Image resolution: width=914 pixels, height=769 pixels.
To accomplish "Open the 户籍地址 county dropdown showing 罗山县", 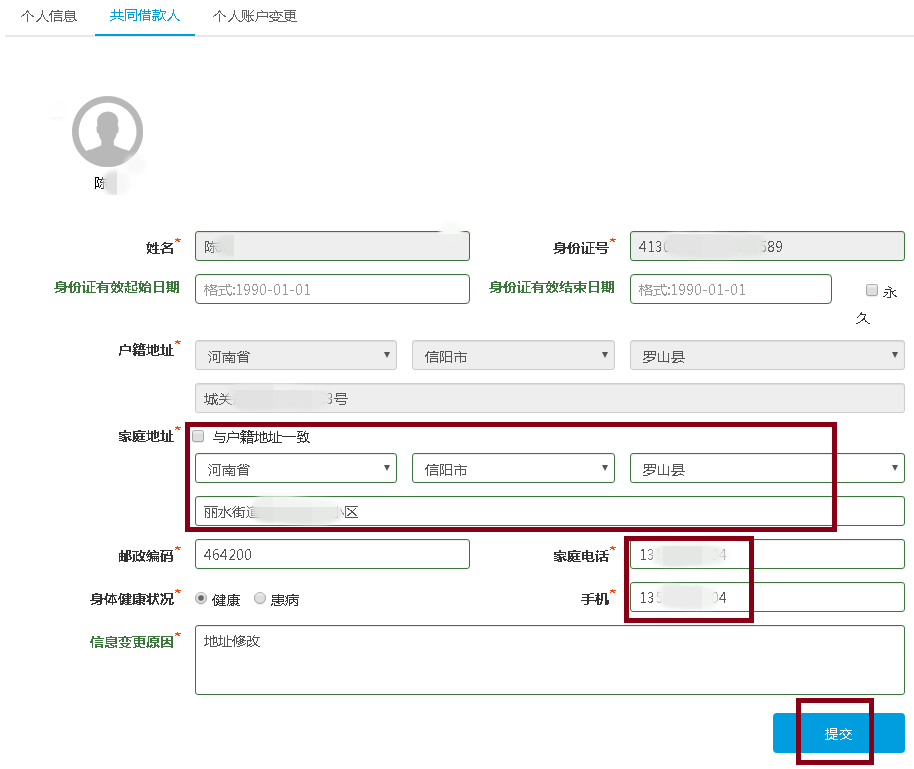I will (x=766, y=355).
